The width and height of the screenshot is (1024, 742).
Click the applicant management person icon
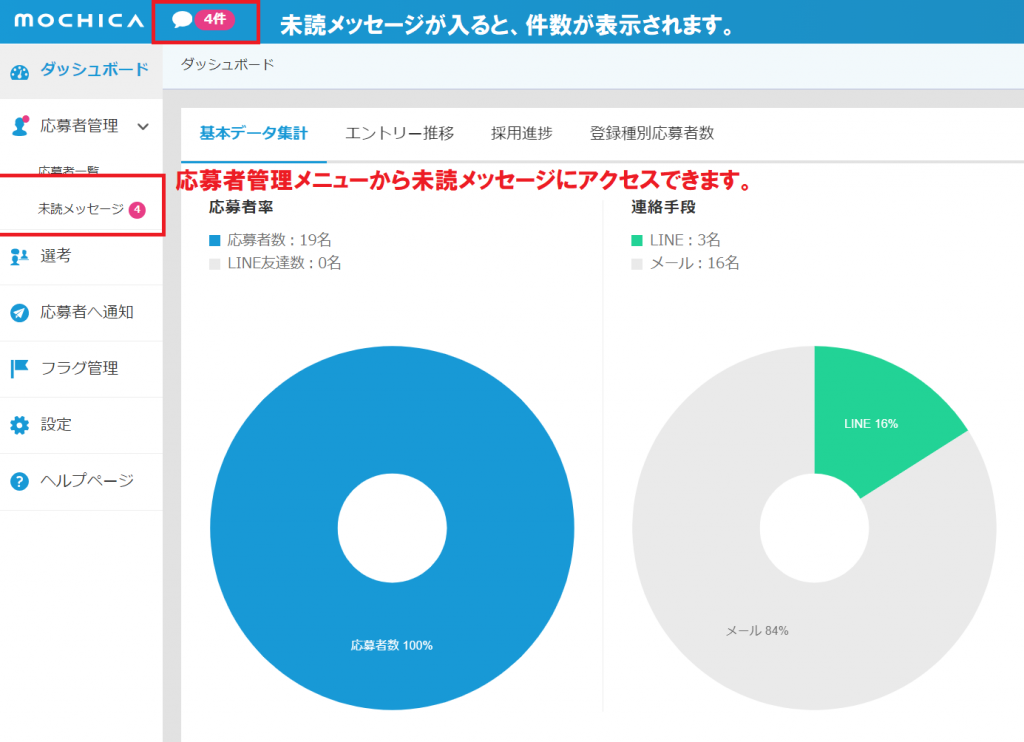tap(19, 126)
